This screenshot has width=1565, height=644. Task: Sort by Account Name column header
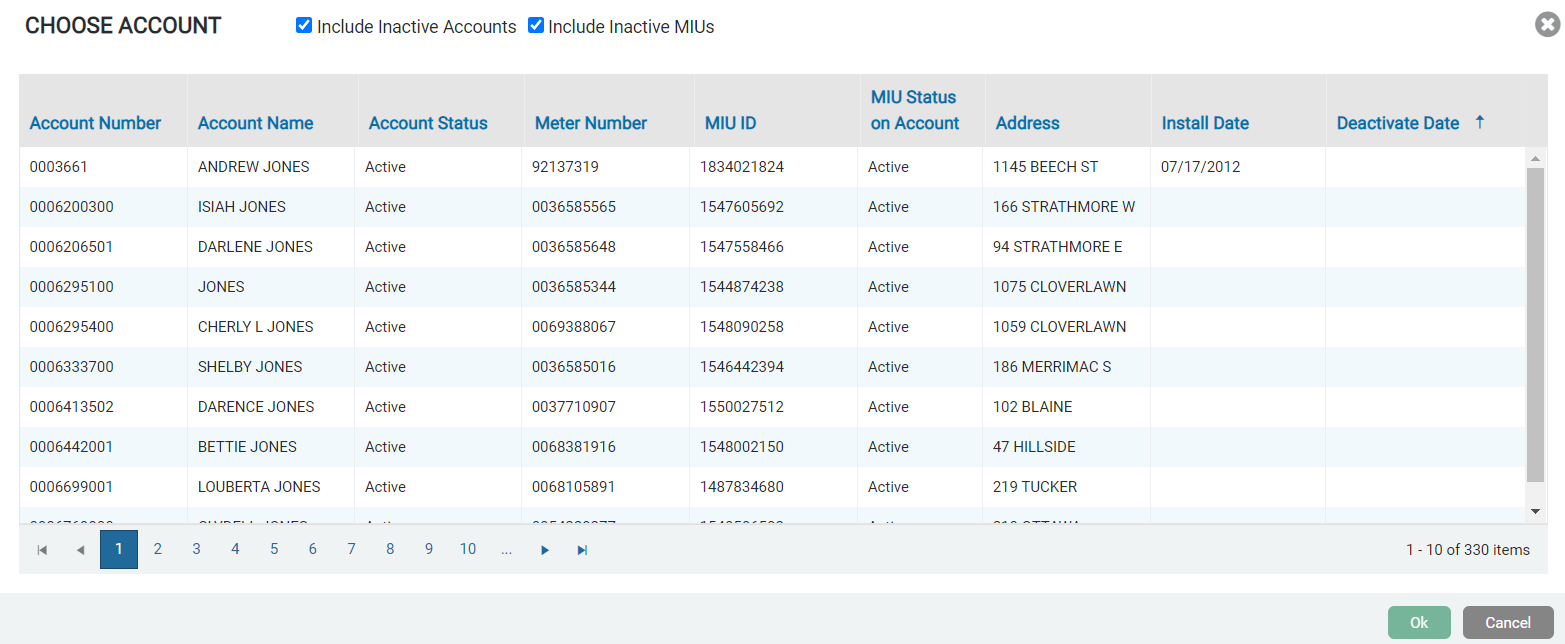[x=255, y=123]
